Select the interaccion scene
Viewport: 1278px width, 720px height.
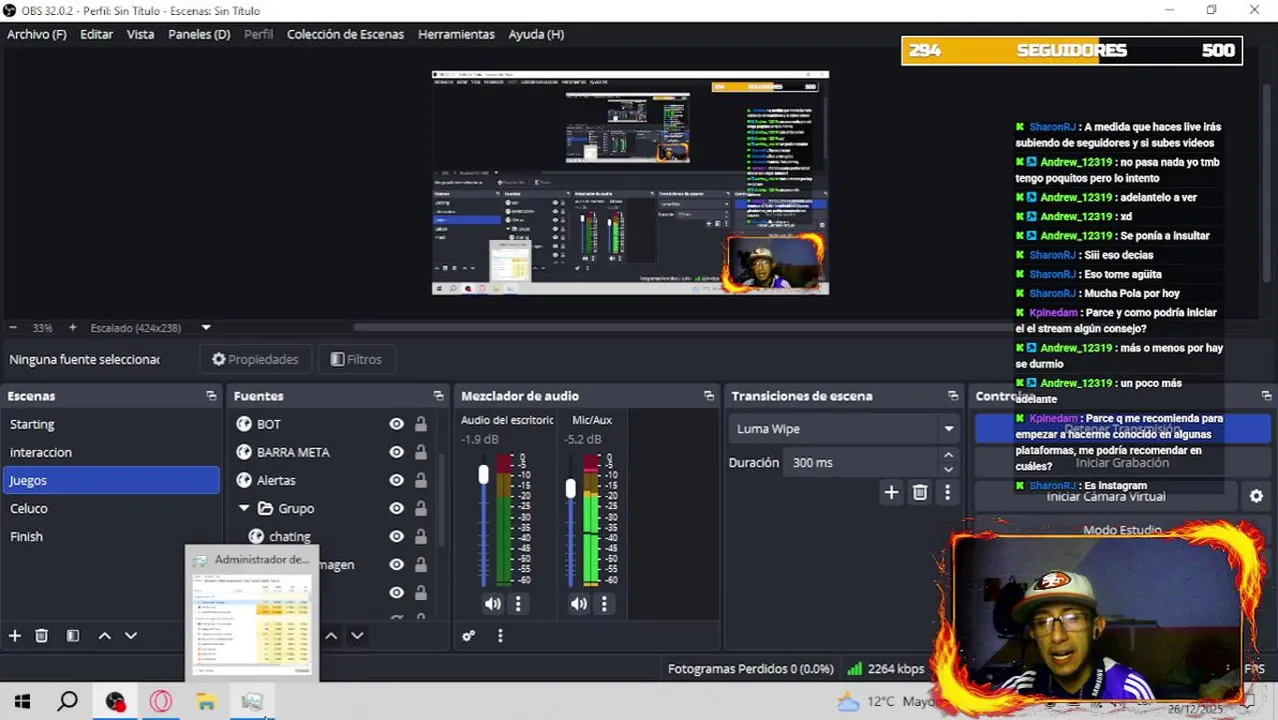tap(111, 452)
